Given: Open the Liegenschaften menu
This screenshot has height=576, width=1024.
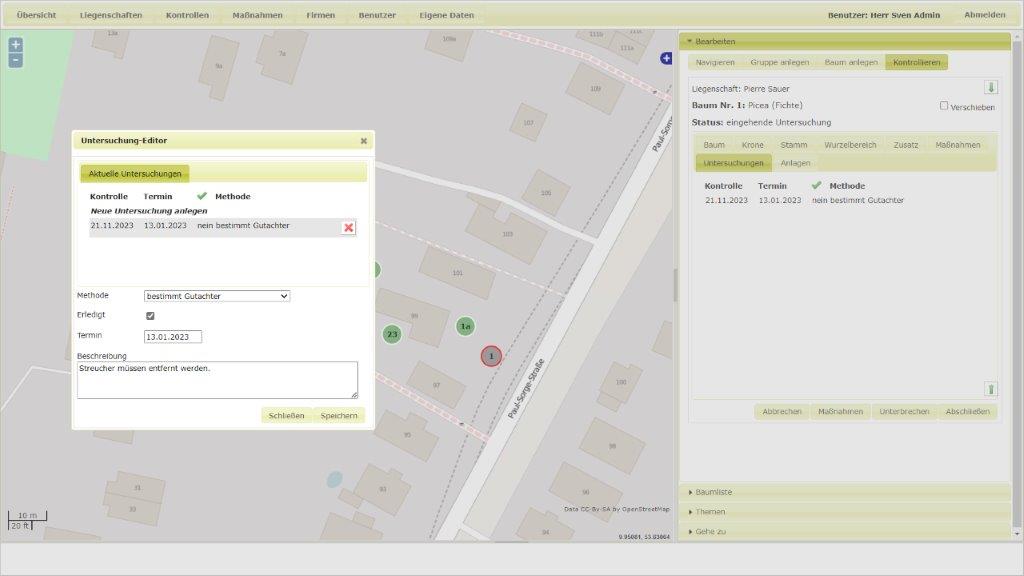Looking at the screenshot, I should pyautogui.click(x=111, y=15).
